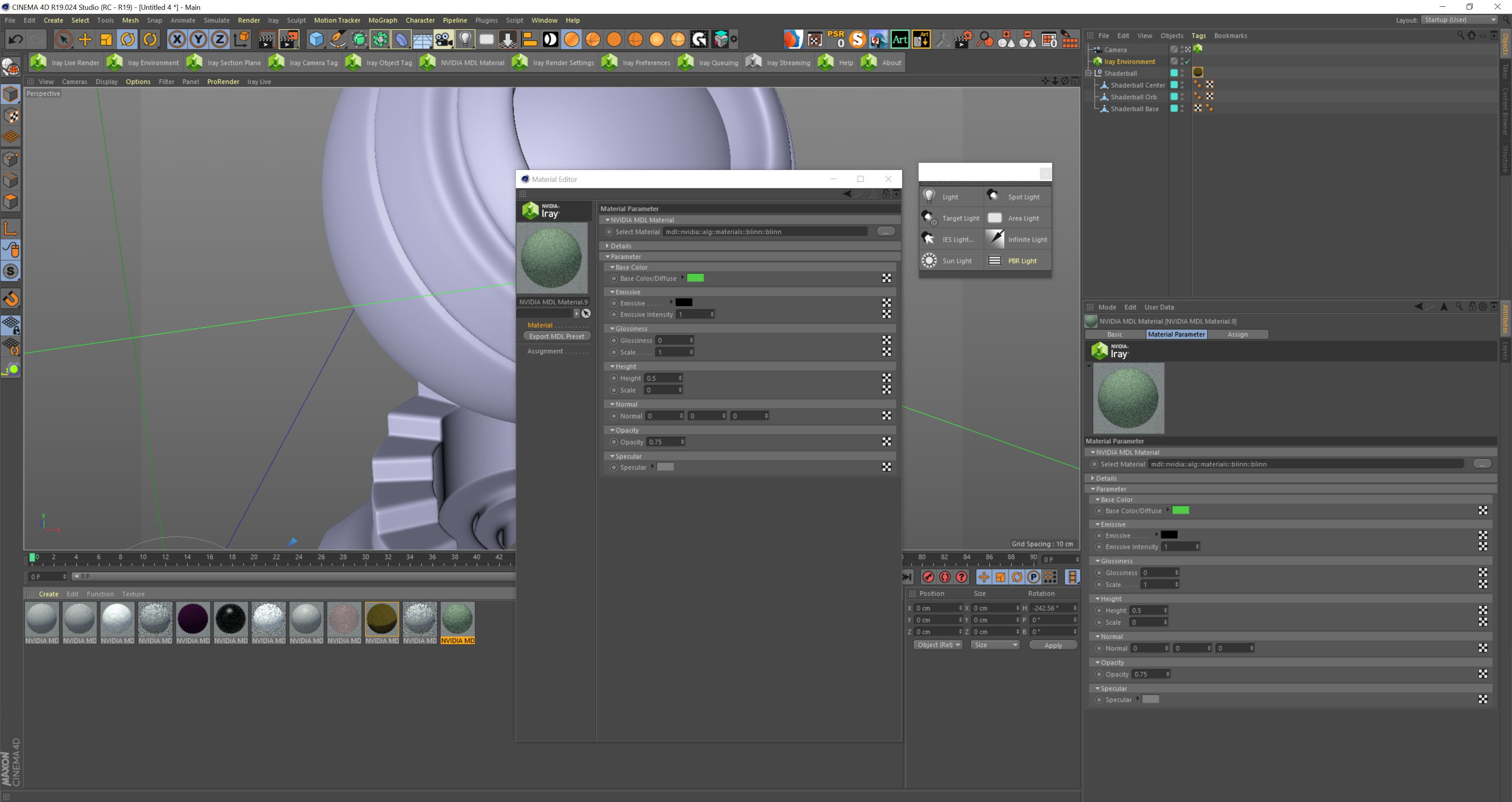The image size is (1512, 802).
Task: Select the dark purple material thumbnail
Action: 193,619
